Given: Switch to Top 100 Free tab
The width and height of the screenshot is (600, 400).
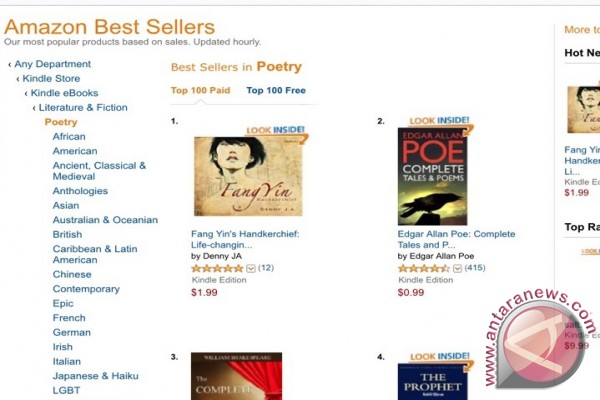Looking at the screenshot, I should pos(276,91).
